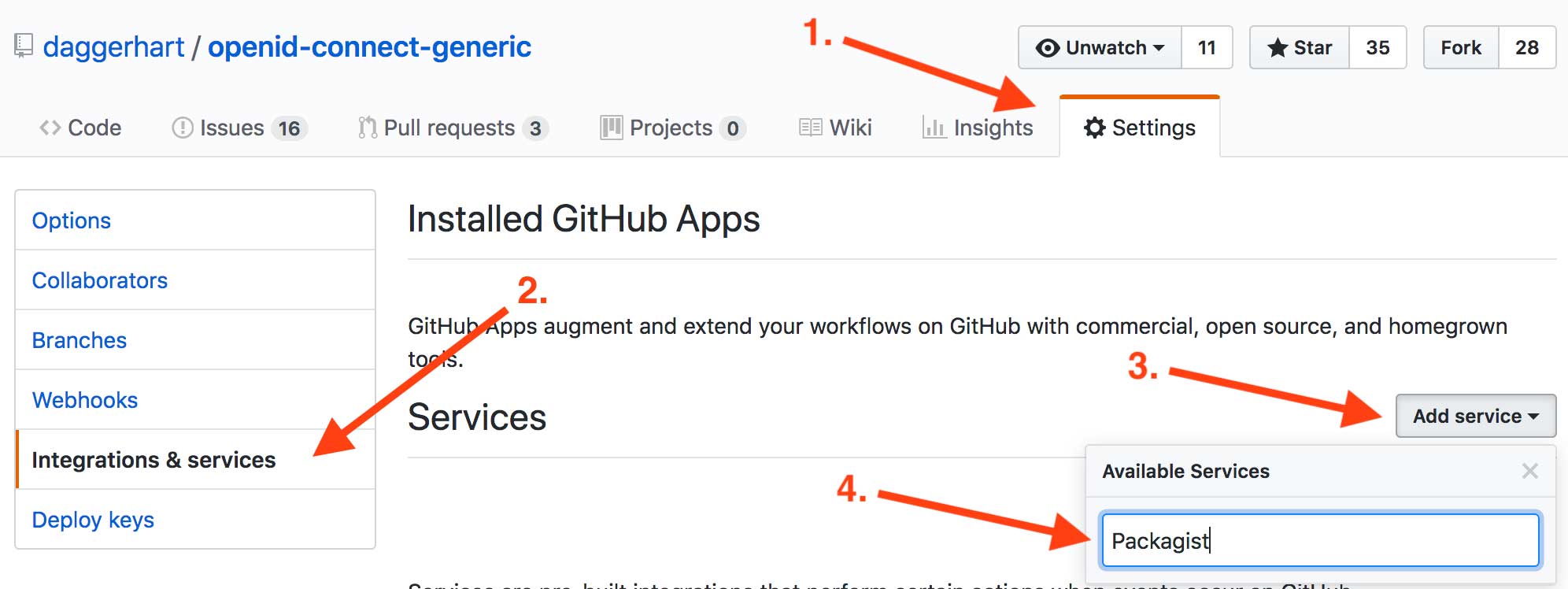Open the Projects tab
Image resolution: width=1568 pixels, height=589 pixels.
pos(671,128)
